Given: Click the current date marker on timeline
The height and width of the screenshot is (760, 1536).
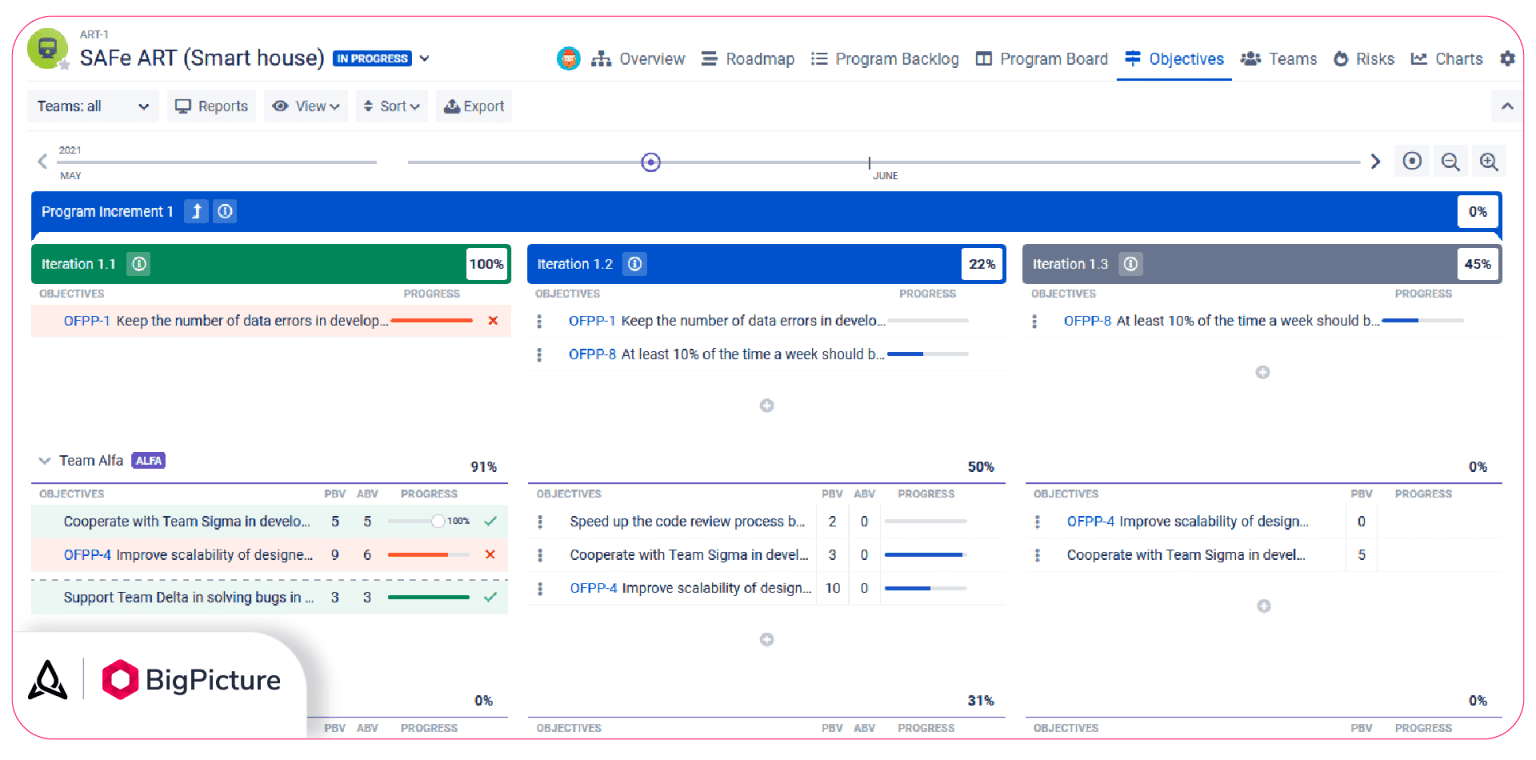Looking at the screenshot, I should (x=651, y=161).
